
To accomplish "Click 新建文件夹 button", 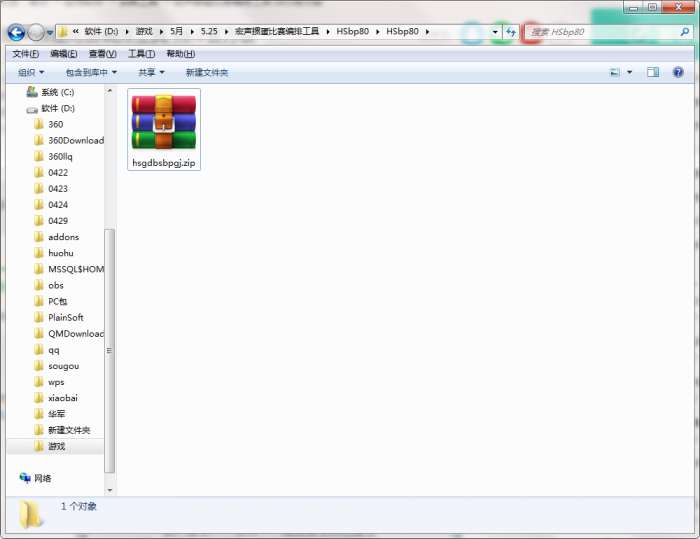I will coord(207,72).
